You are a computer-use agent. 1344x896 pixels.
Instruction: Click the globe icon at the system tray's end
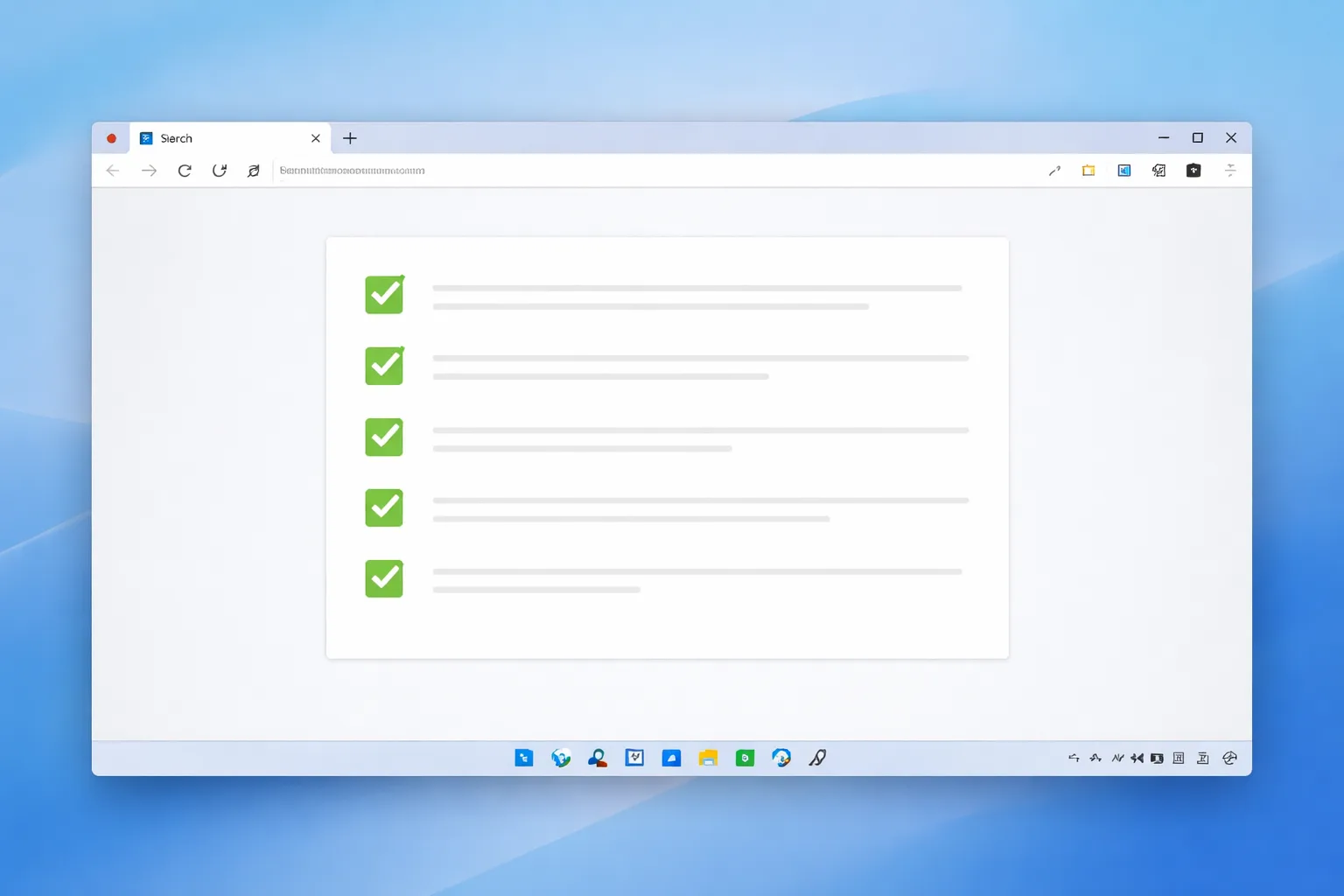tap(1229, 758)
